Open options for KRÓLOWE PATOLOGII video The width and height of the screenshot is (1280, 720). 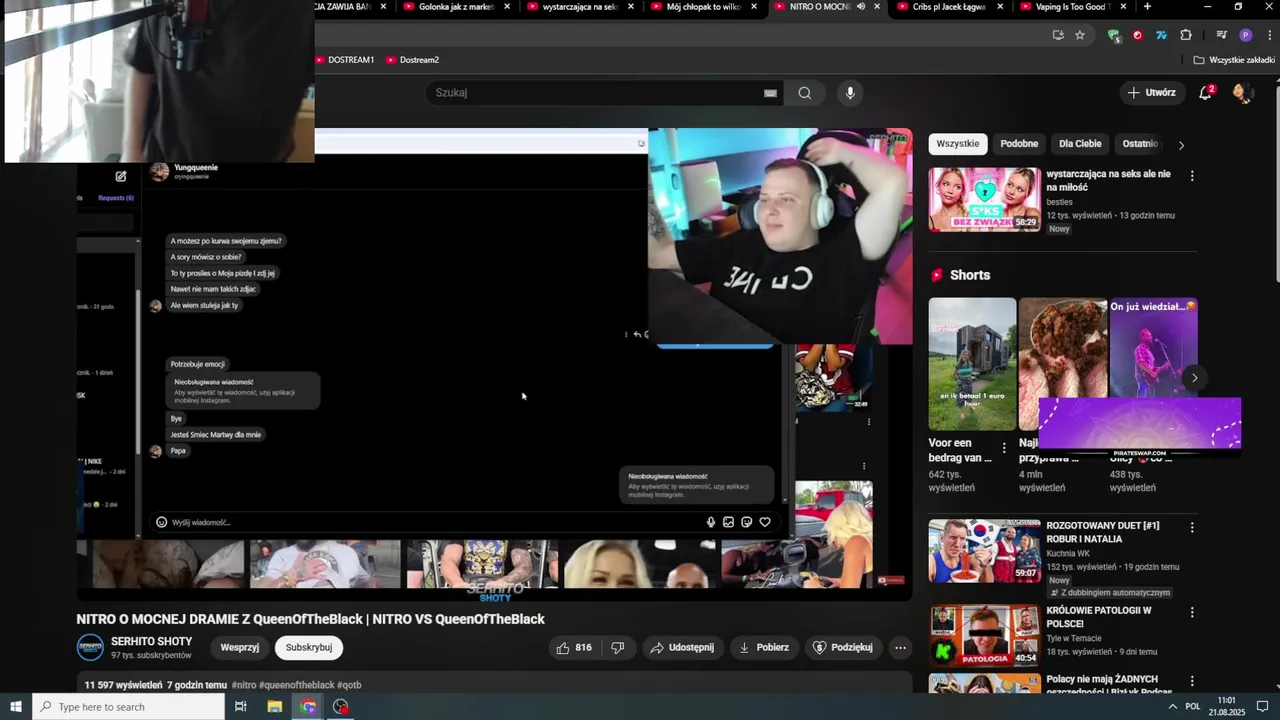pyautogui.click(x=1191, y=612)
